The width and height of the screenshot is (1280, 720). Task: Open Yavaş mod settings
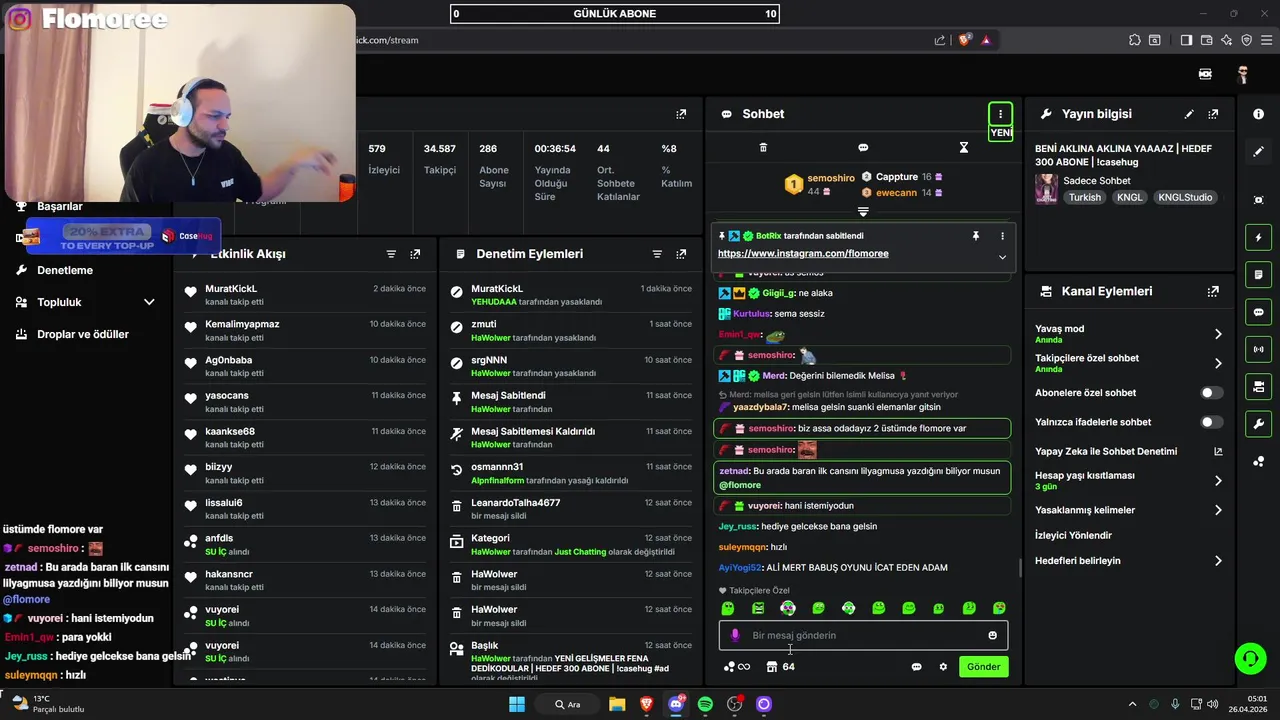tap(1129, 334)
